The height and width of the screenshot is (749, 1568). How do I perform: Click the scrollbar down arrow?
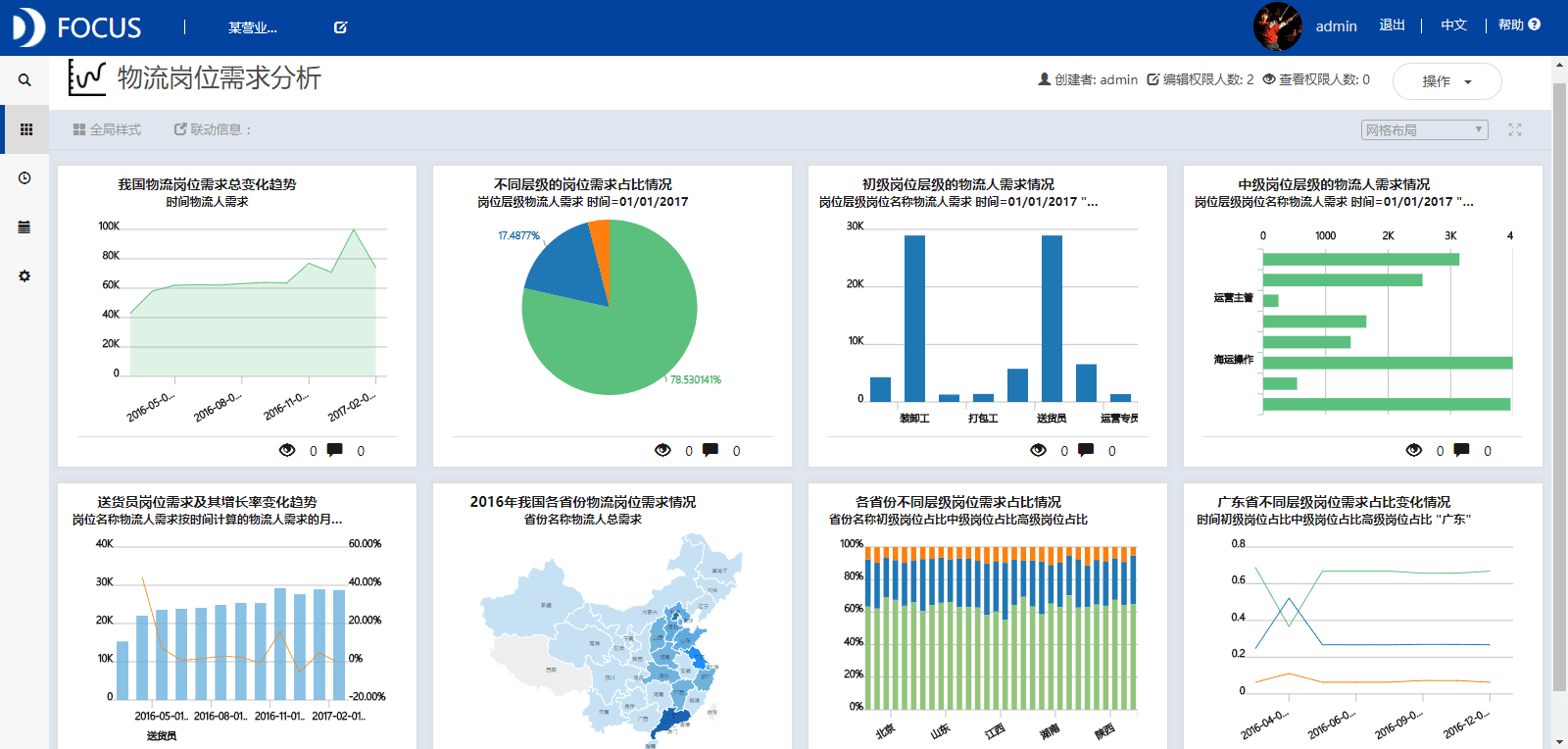(1559, 740)
